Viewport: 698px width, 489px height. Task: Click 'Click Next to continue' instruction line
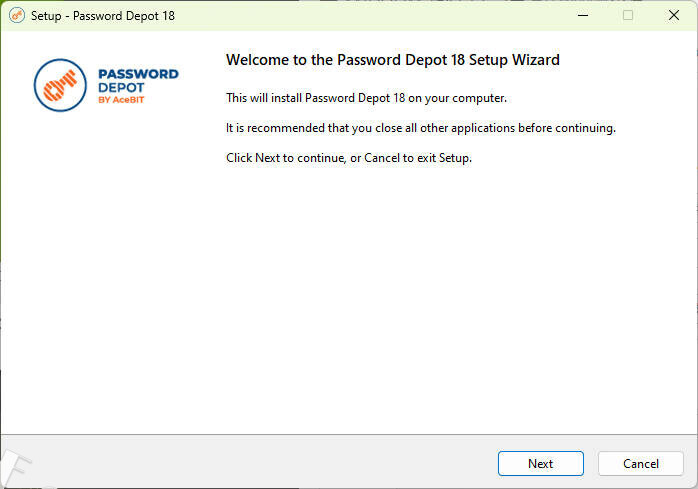coord(348,158)
